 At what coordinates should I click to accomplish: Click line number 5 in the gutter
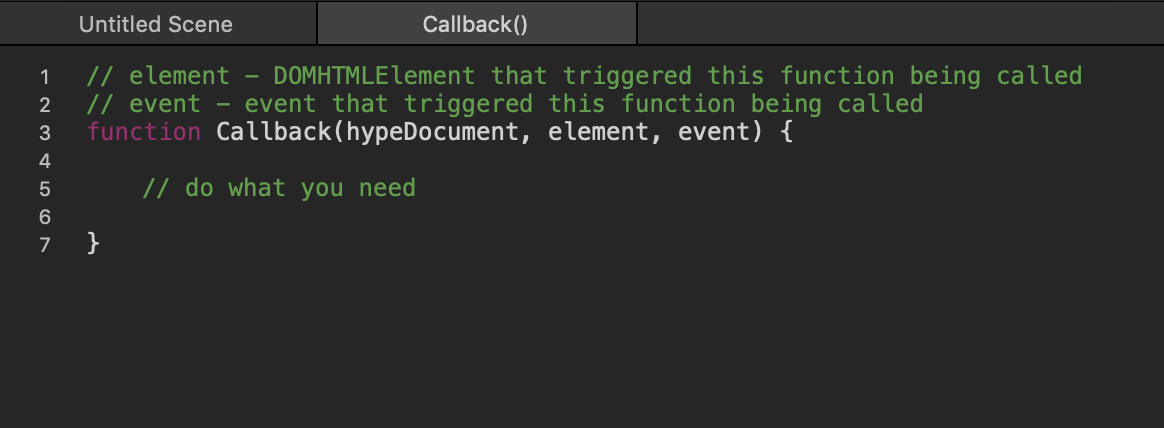(x=44, y=188)
